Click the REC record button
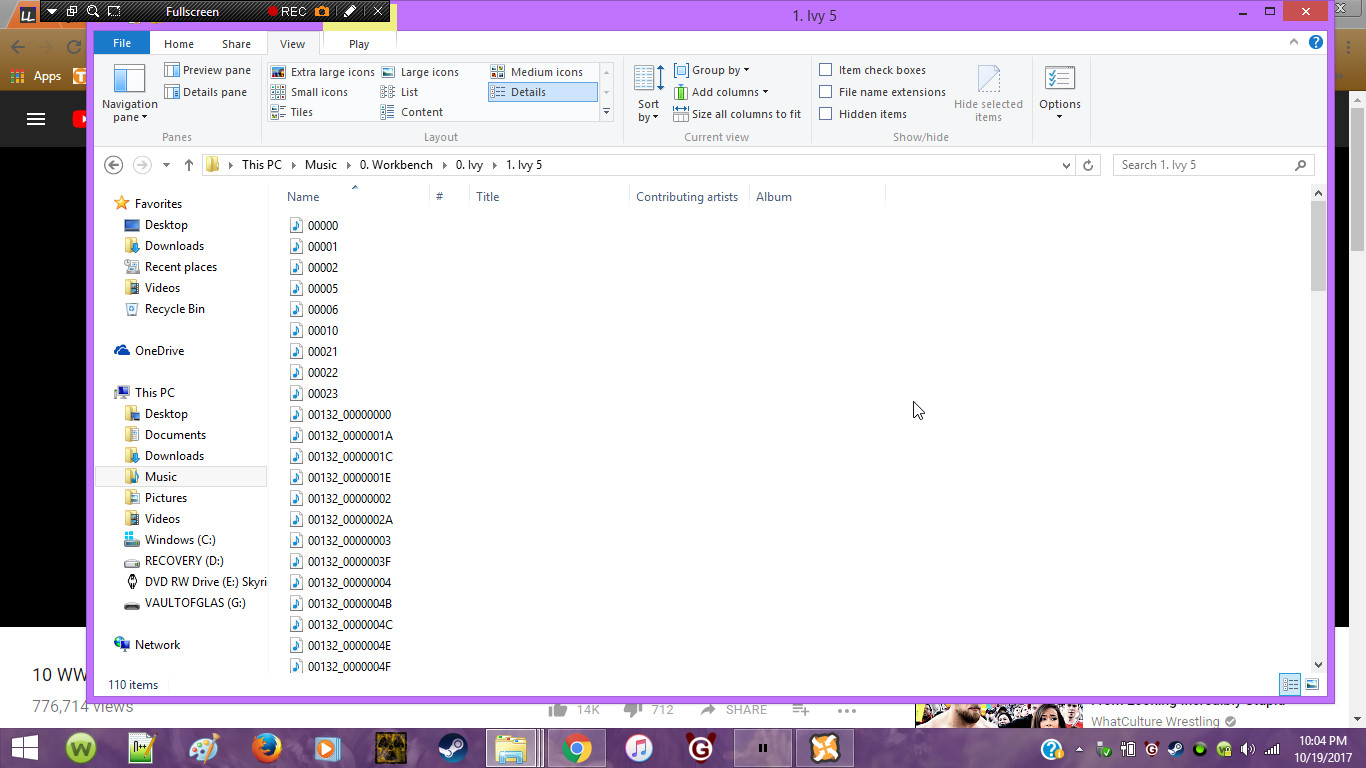 pyautogui.click(x=287, y=12)
